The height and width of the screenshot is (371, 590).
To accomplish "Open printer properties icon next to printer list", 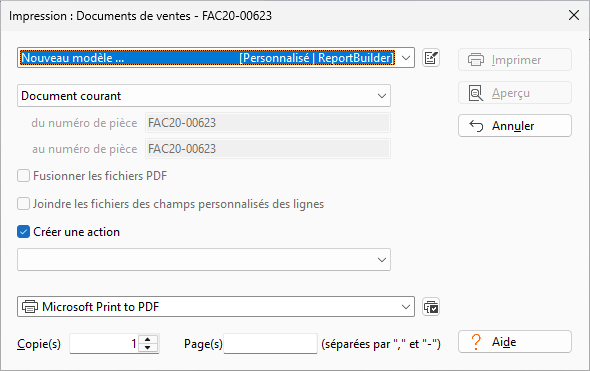I will click(x=431, y=307).
